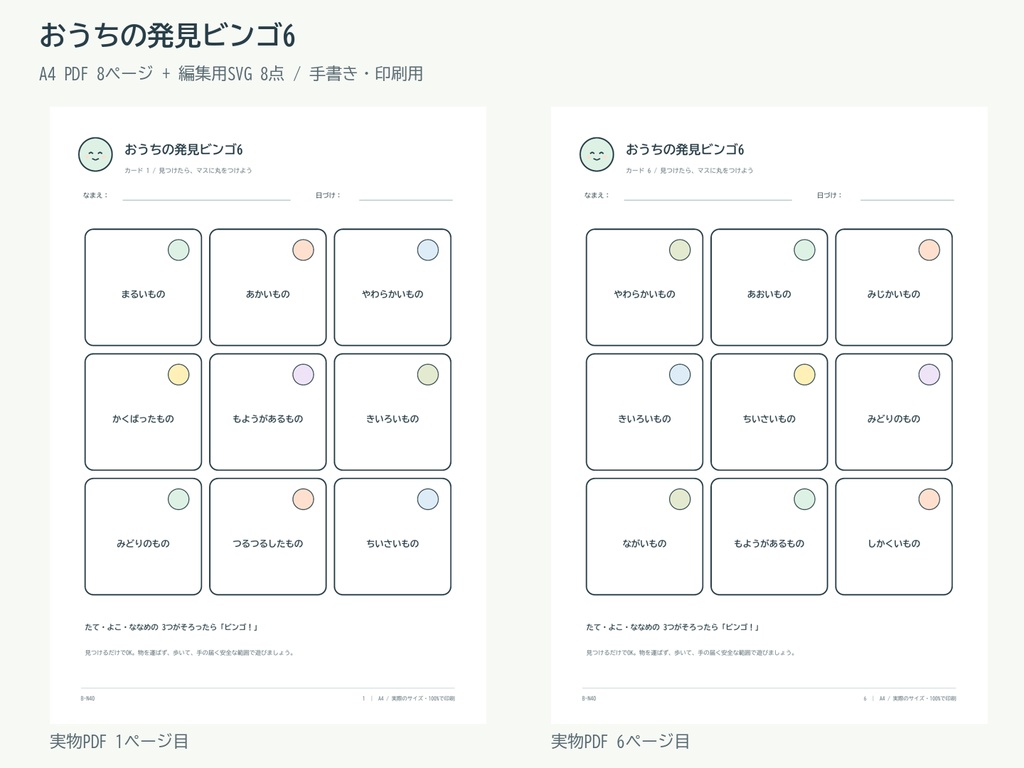Click the safety note under card 6 rules
This screenshot has height=768, width=1024.
click(x=691, y=652)
